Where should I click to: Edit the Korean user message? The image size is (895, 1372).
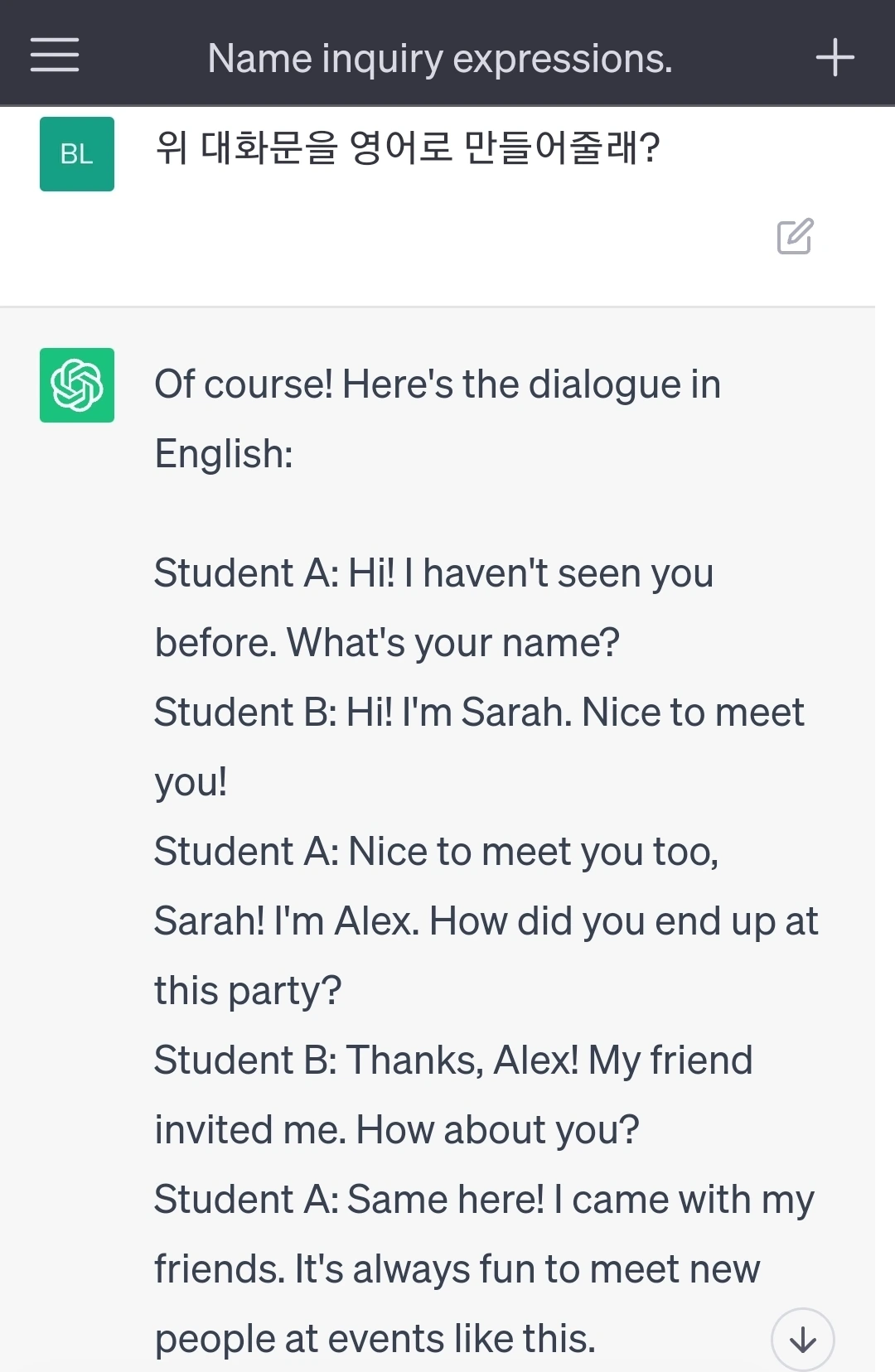[795, 237]
